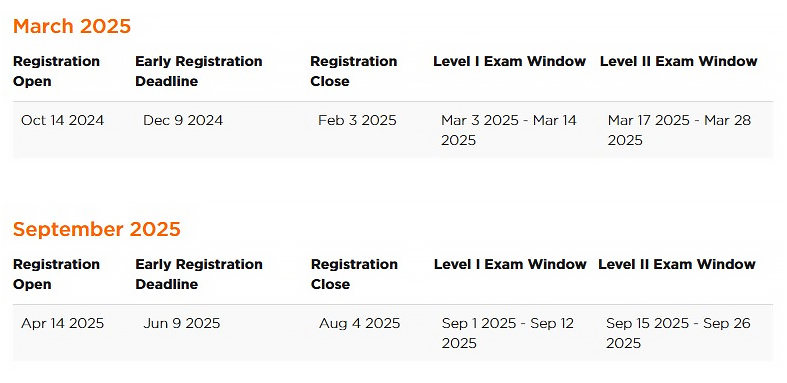Screen dimensions: 787x383
Task: Click the Feb 3 2025 registration close date
Action: pyautogui.click(x=357, y=120)
